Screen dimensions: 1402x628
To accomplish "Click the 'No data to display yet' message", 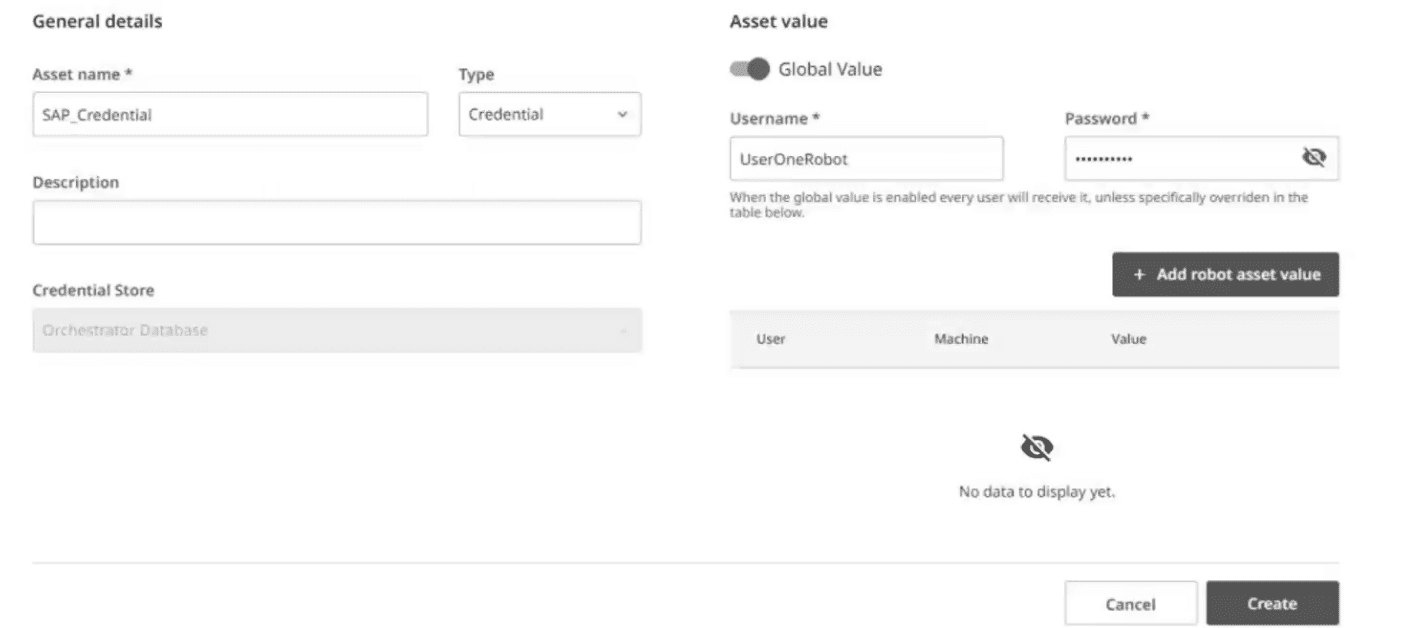I will 1036,492.
